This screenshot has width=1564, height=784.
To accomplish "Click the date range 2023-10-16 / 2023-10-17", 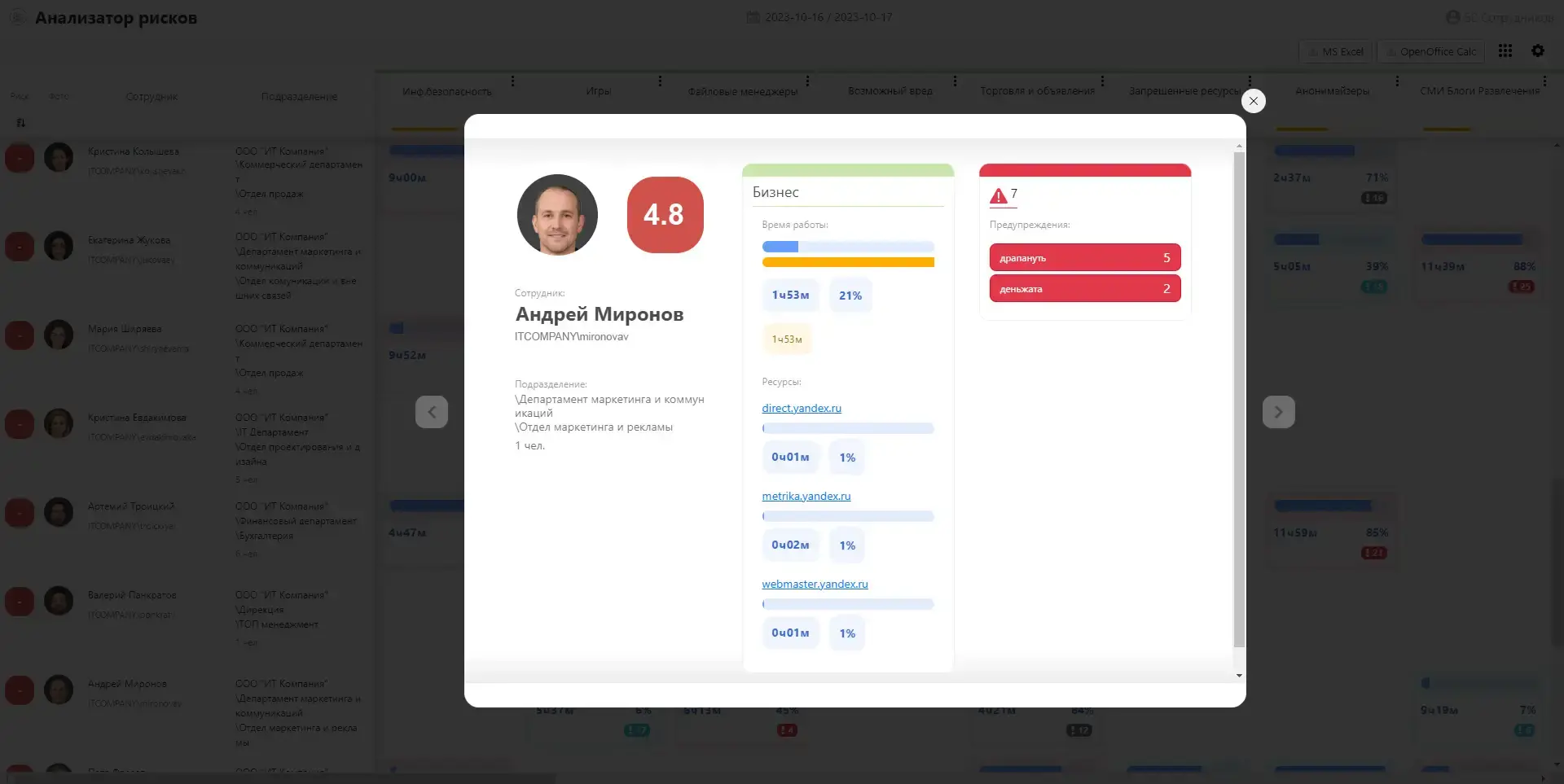I will coord(828,17).
